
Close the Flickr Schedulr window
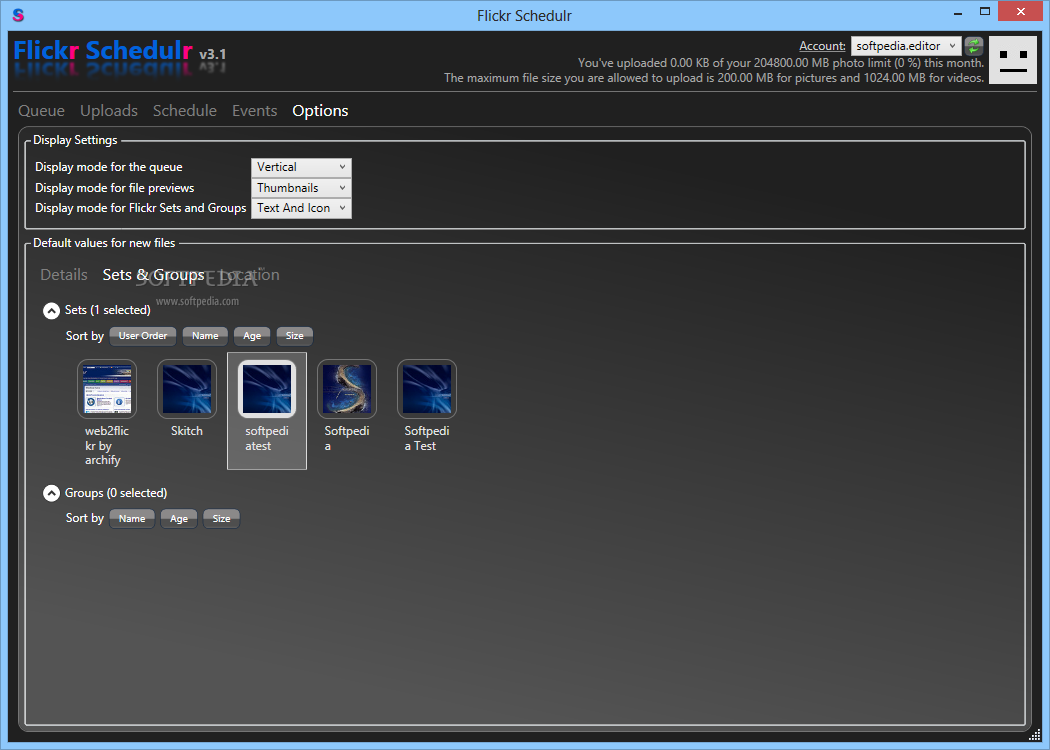pos(1021,11)
